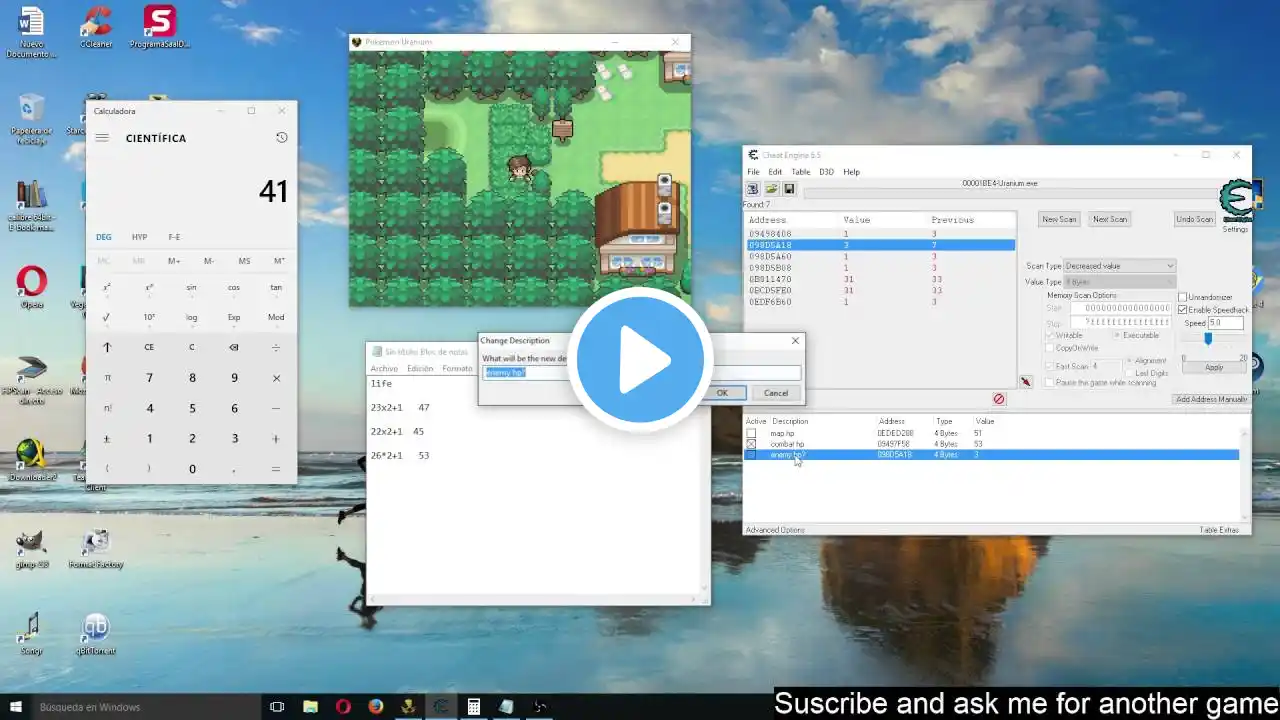1280x720 pixels.
Task: Activate the map hp address checkbox
Action: tap(751, 433)
